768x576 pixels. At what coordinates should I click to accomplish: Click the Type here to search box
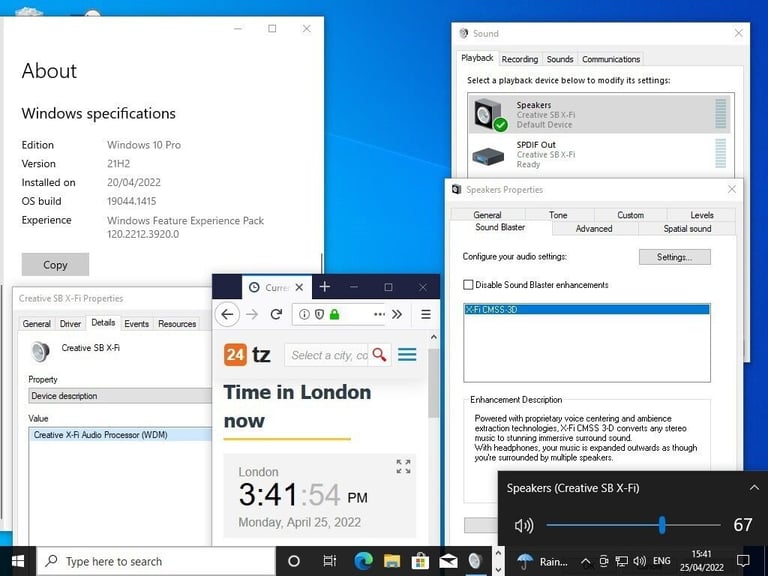(x=156, y=561)
